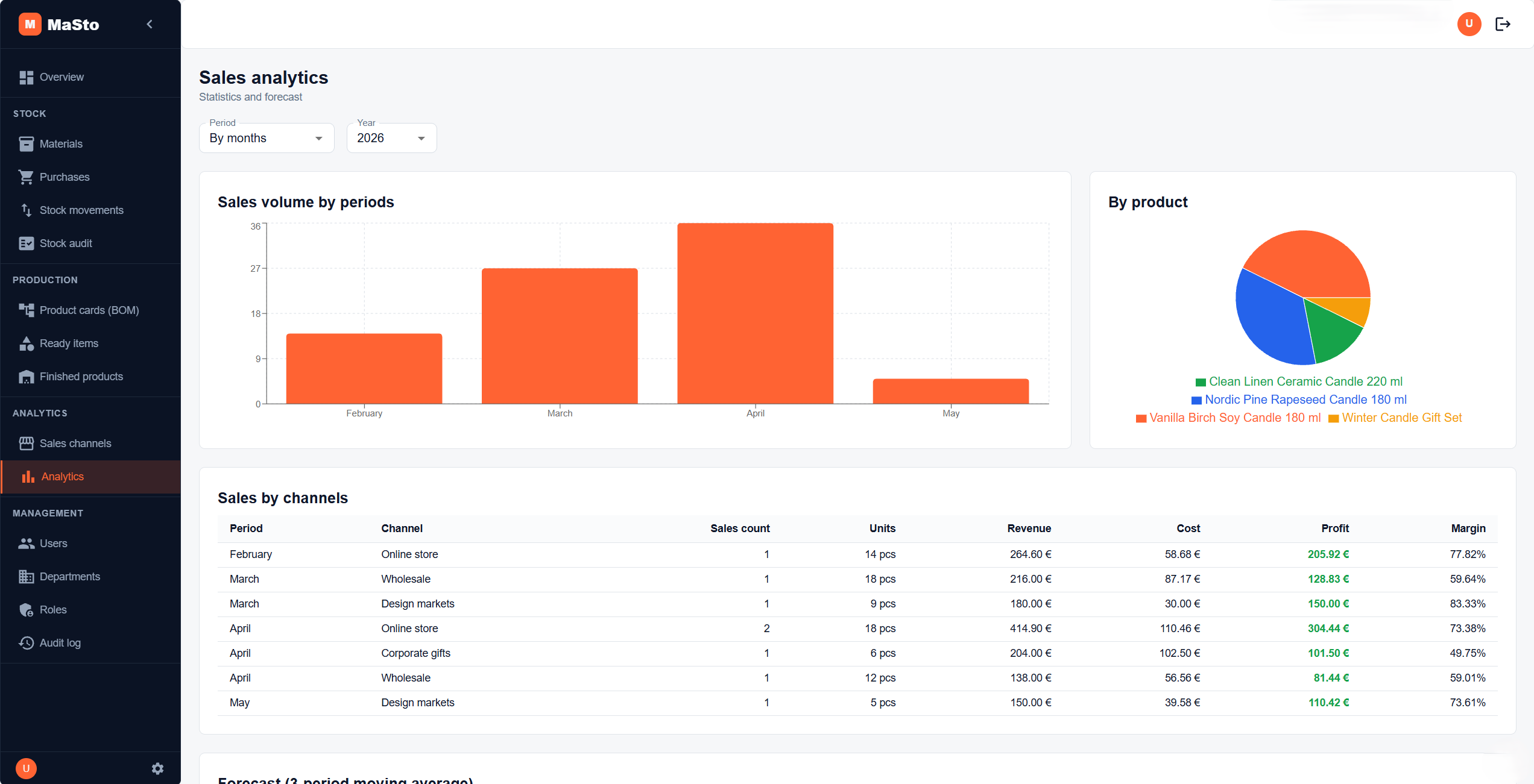
Task: Open settings via sidebar gear icon
Action: (157, 768)
